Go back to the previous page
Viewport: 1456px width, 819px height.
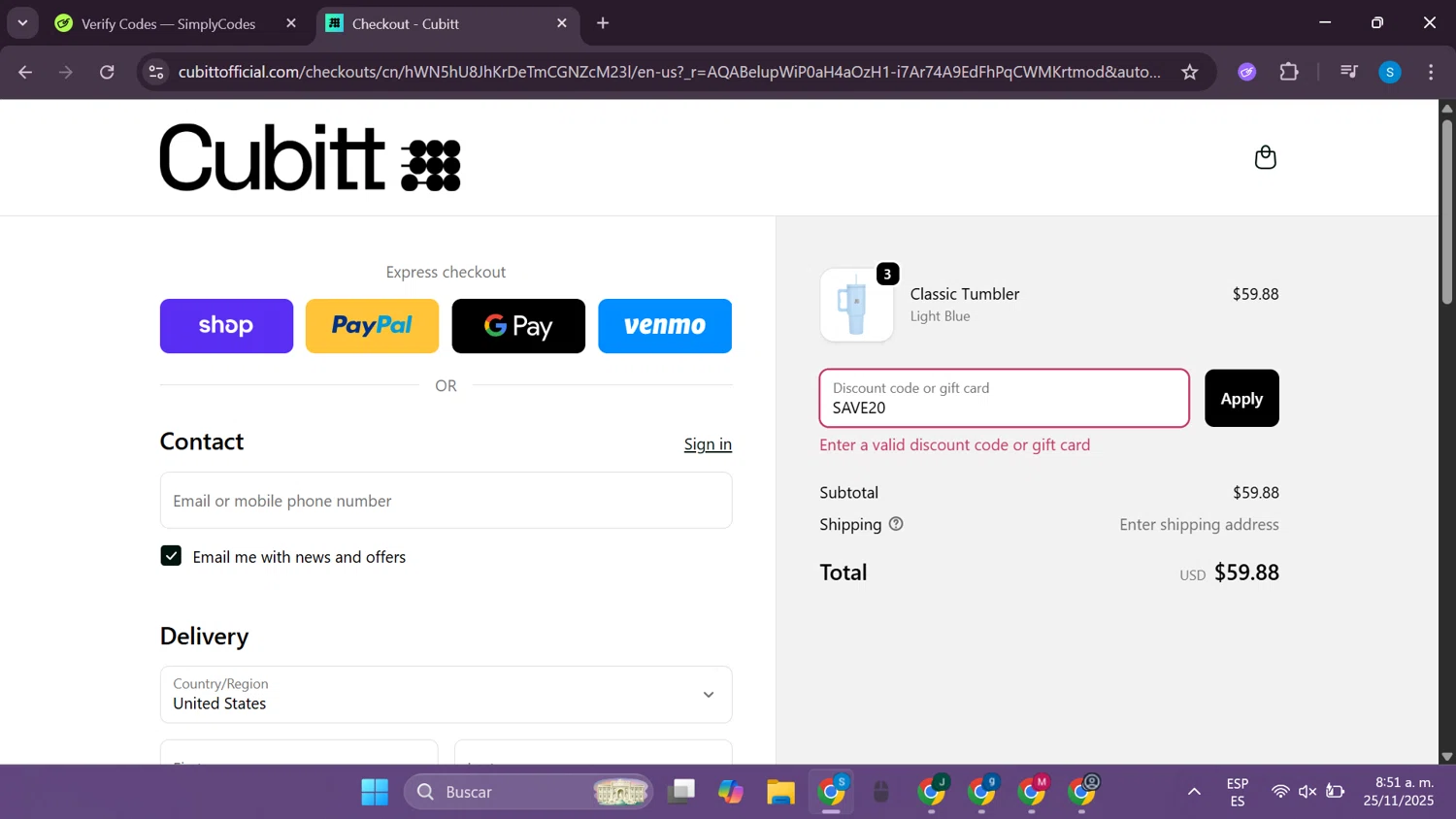(x=25, y=72)
